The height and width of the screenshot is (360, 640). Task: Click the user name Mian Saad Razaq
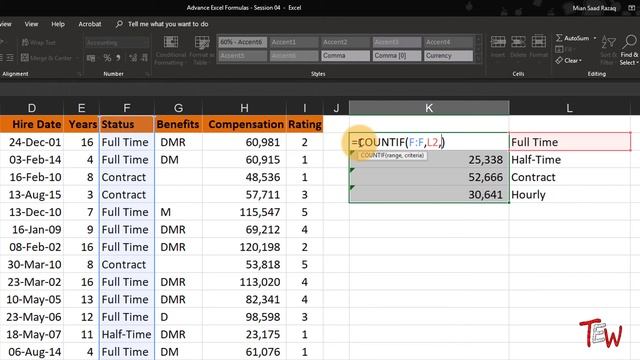(594, 8)
